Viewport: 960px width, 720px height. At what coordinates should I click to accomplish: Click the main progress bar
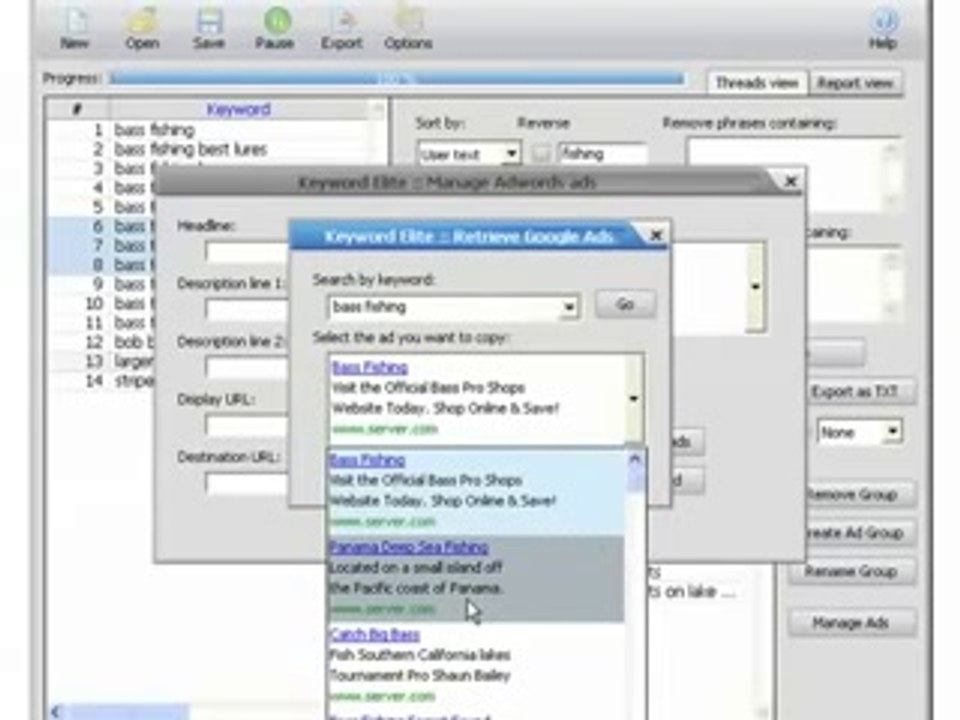pyautogui.click(x=397, y=79)
